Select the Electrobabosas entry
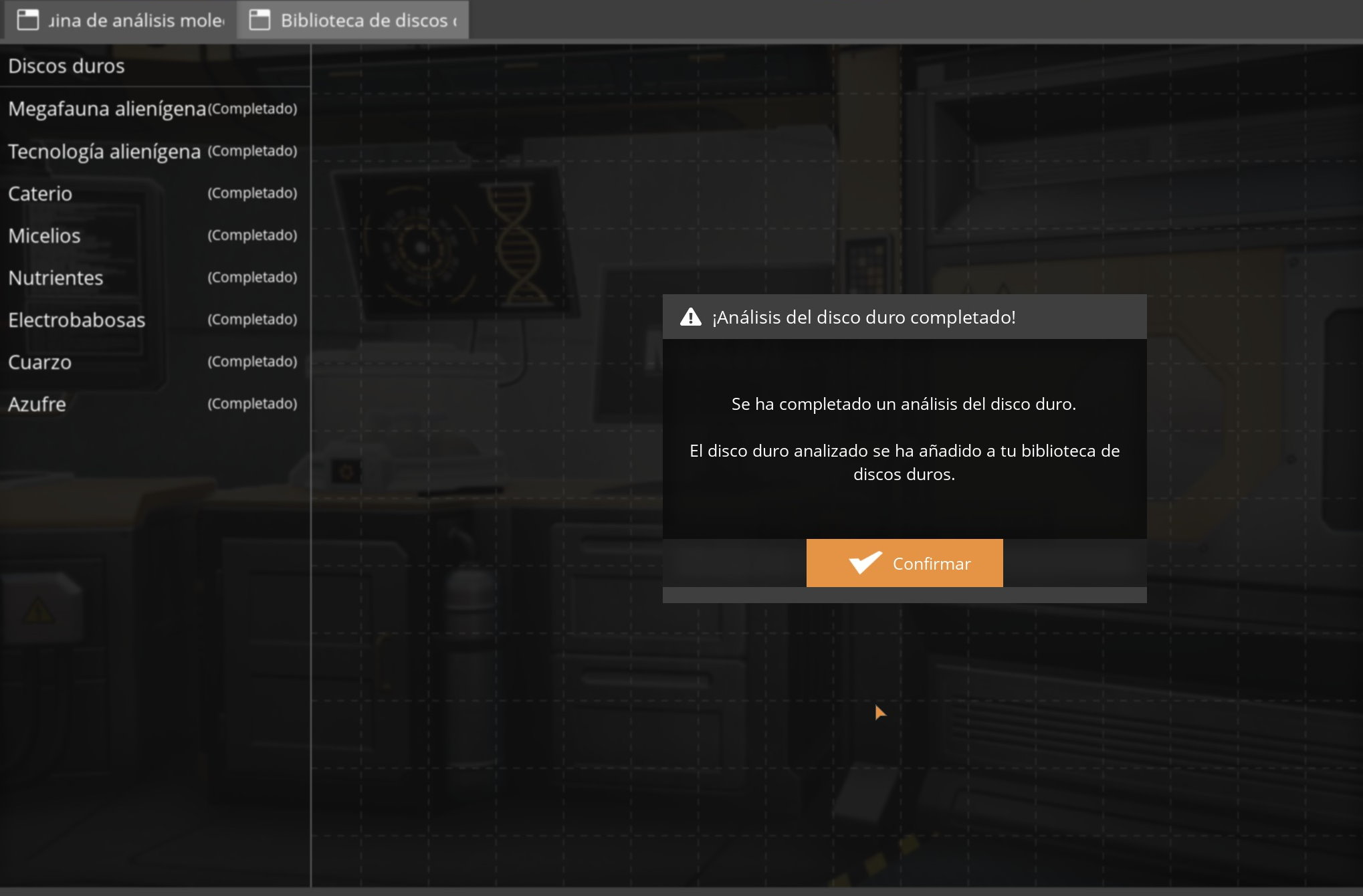The width and height of the screenshot is (1363, 896). point(76,320)
